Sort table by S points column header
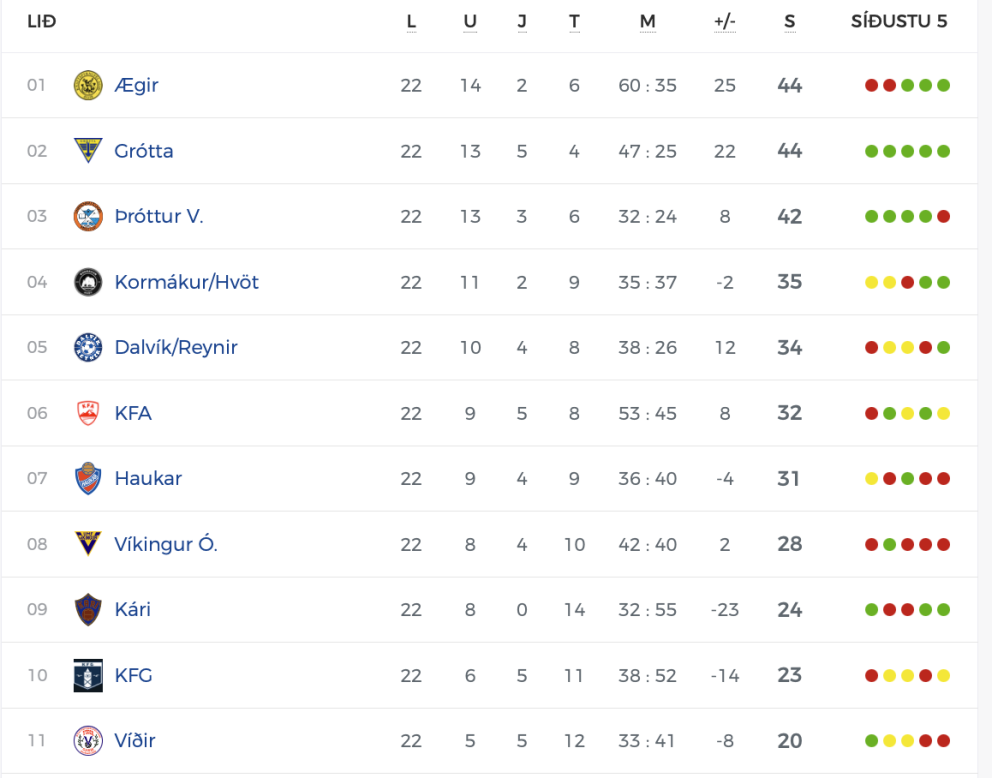Screen dimensions: 992x778 coord(790,22)
